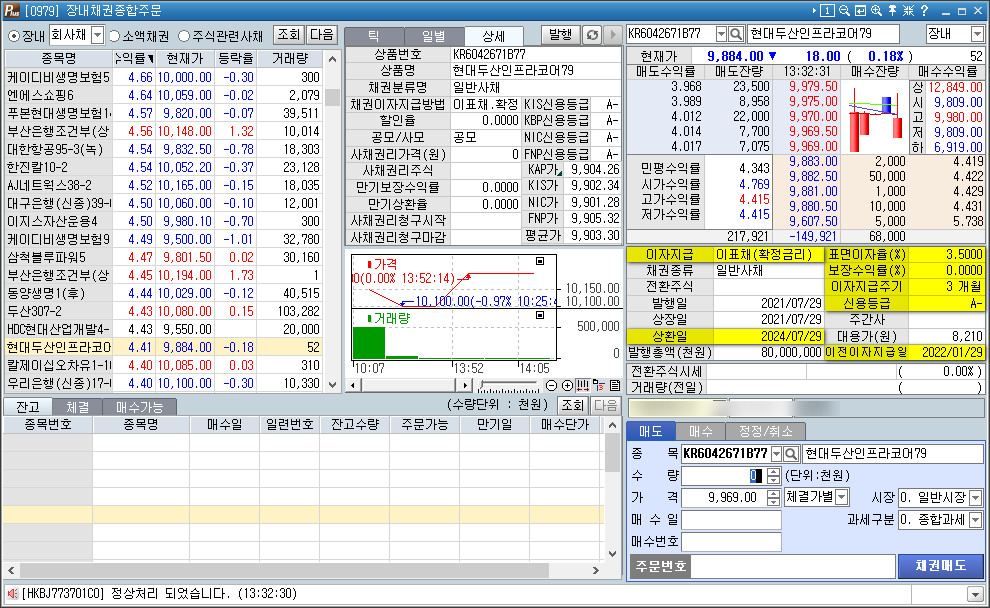Click the boxed number 1 screen icon
990x608 pixels.
(827, 11)
